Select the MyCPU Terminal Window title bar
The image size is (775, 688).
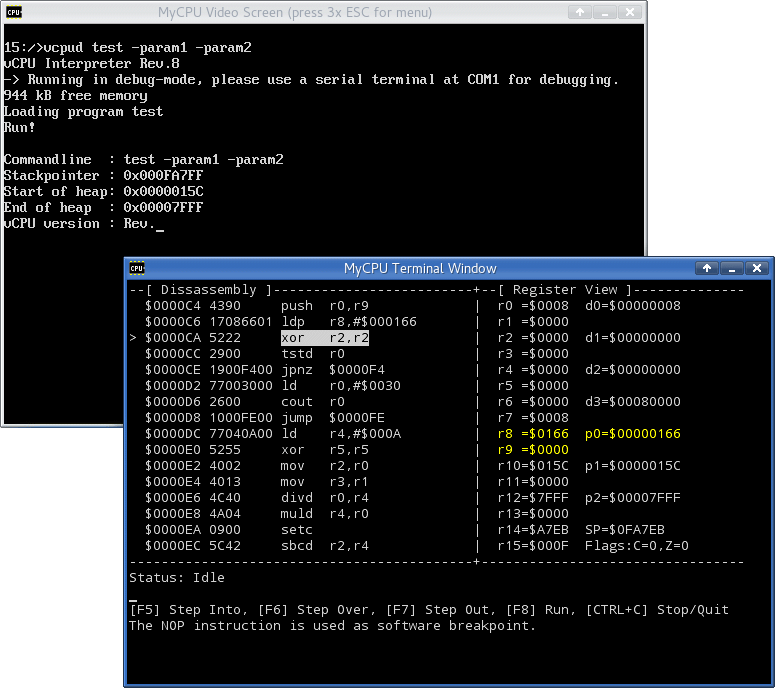point(420,268)
